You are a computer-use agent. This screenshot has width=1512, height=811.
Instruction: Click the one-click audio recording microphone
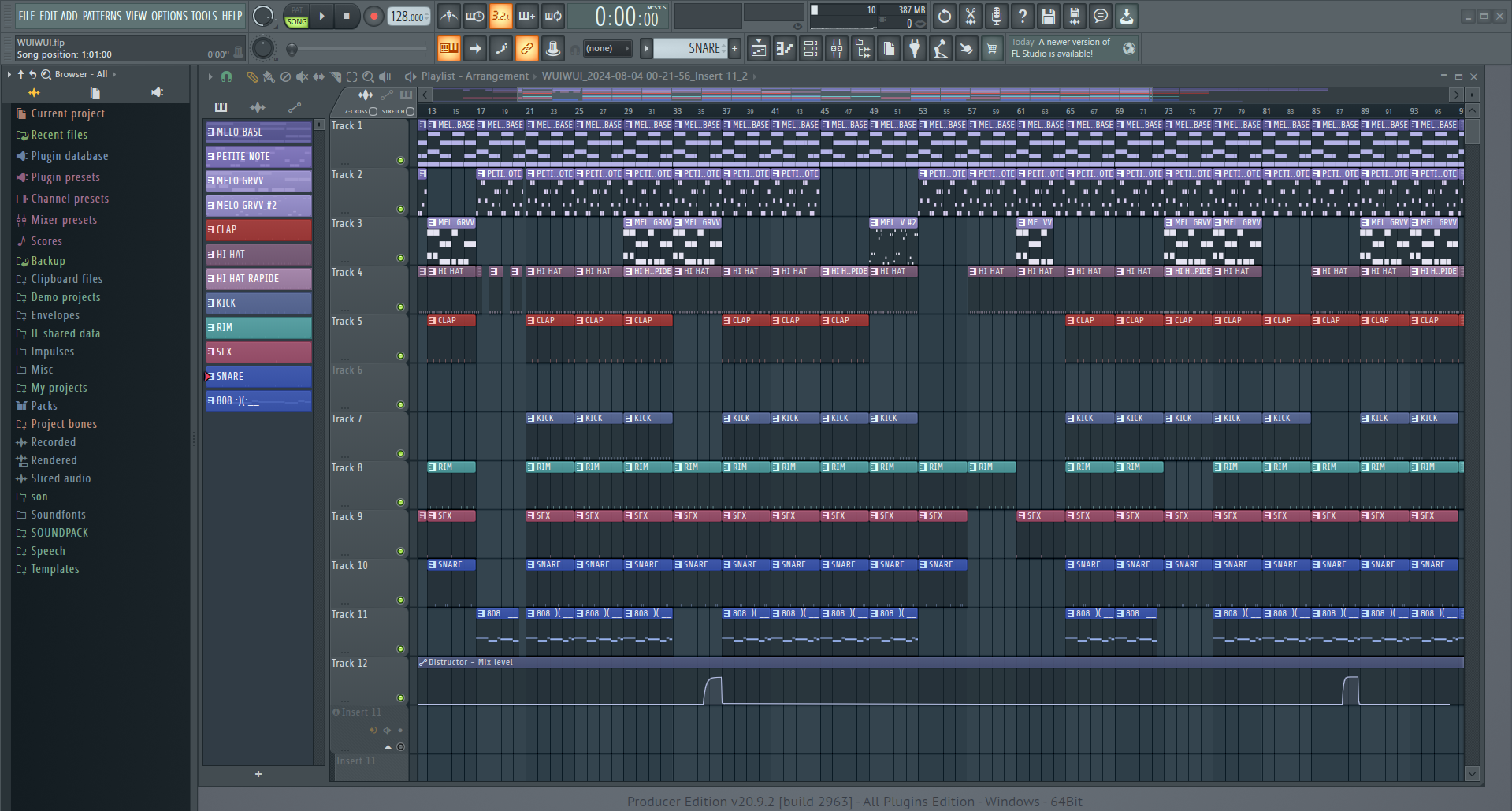click(997, 16)
